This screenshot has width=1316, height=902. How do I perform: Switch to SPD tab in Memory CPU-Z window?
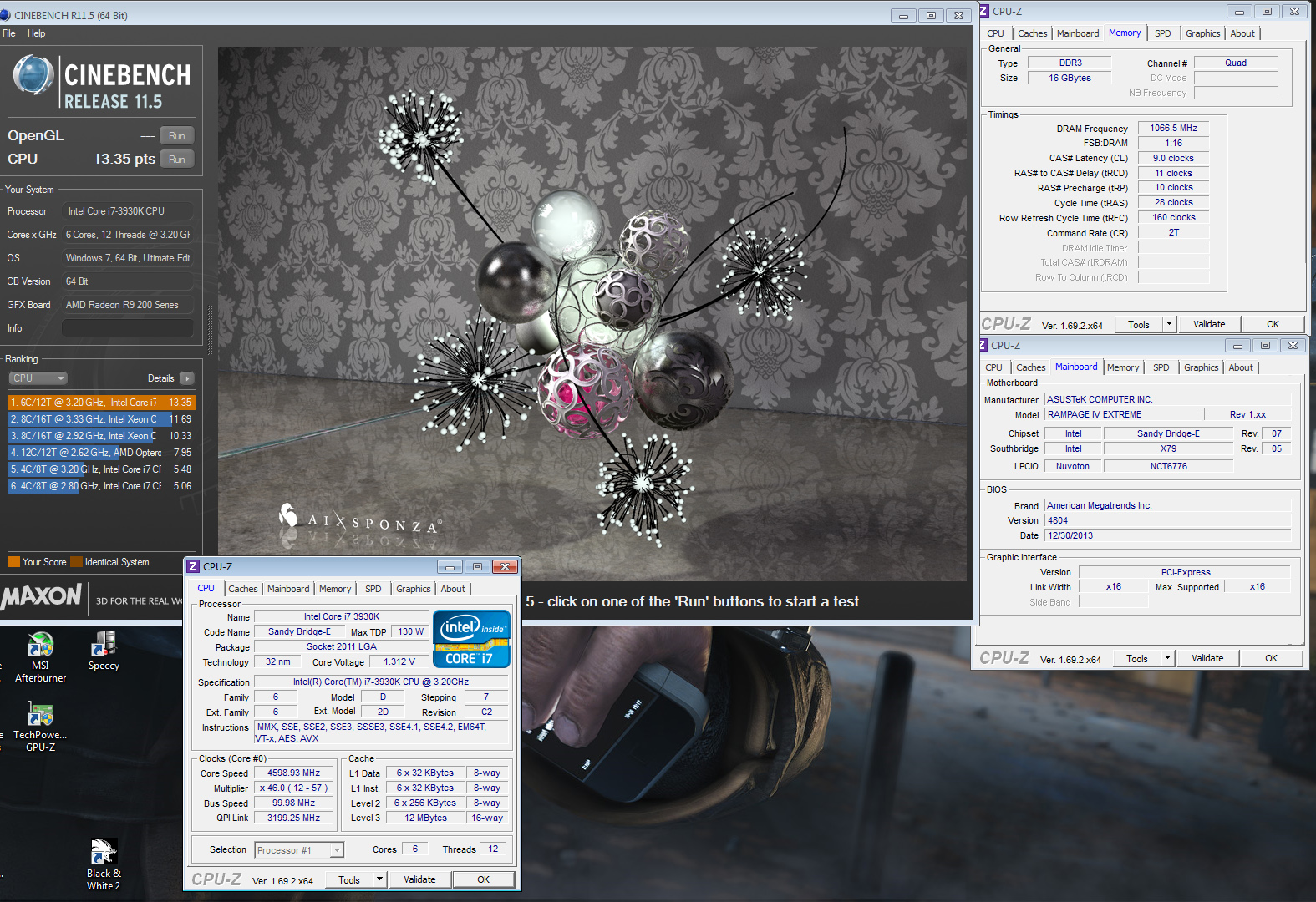point(1163,33)
